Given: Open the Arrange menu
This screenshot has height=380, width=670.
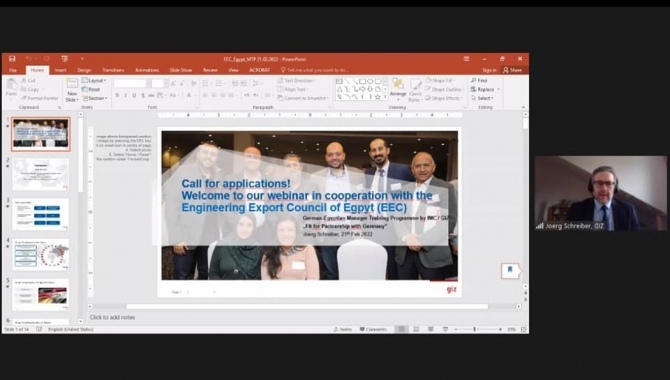Looking at the screenshot, I should [x=398, y=89].
